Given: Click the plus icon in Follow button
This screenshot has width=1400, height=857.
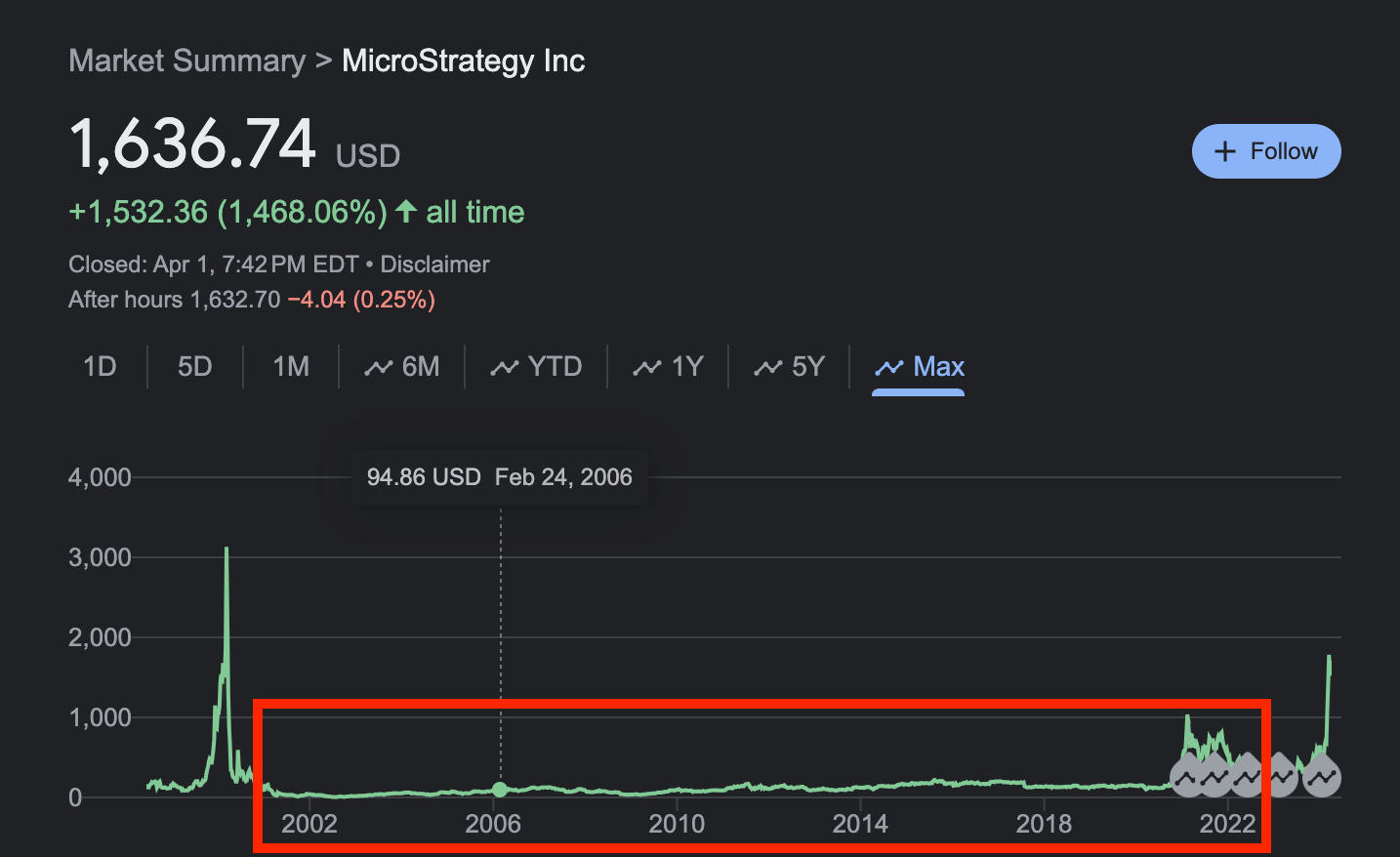Looking at the screenshot, I should tap(1224, 151).
